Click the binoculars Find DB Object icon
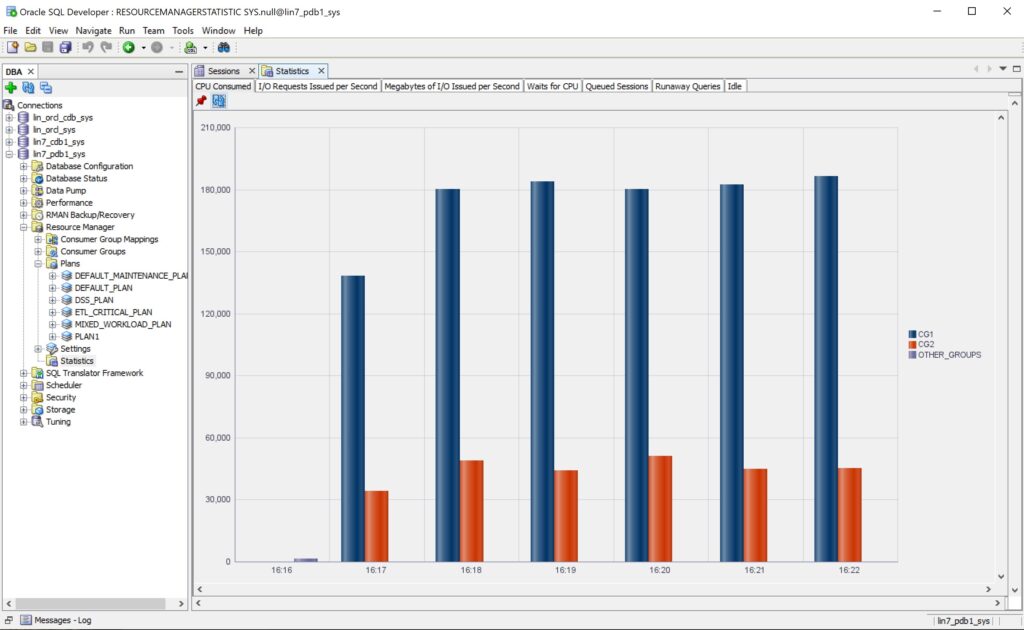The width and height of the screenshot is (1024, 630). pos(224,47)
